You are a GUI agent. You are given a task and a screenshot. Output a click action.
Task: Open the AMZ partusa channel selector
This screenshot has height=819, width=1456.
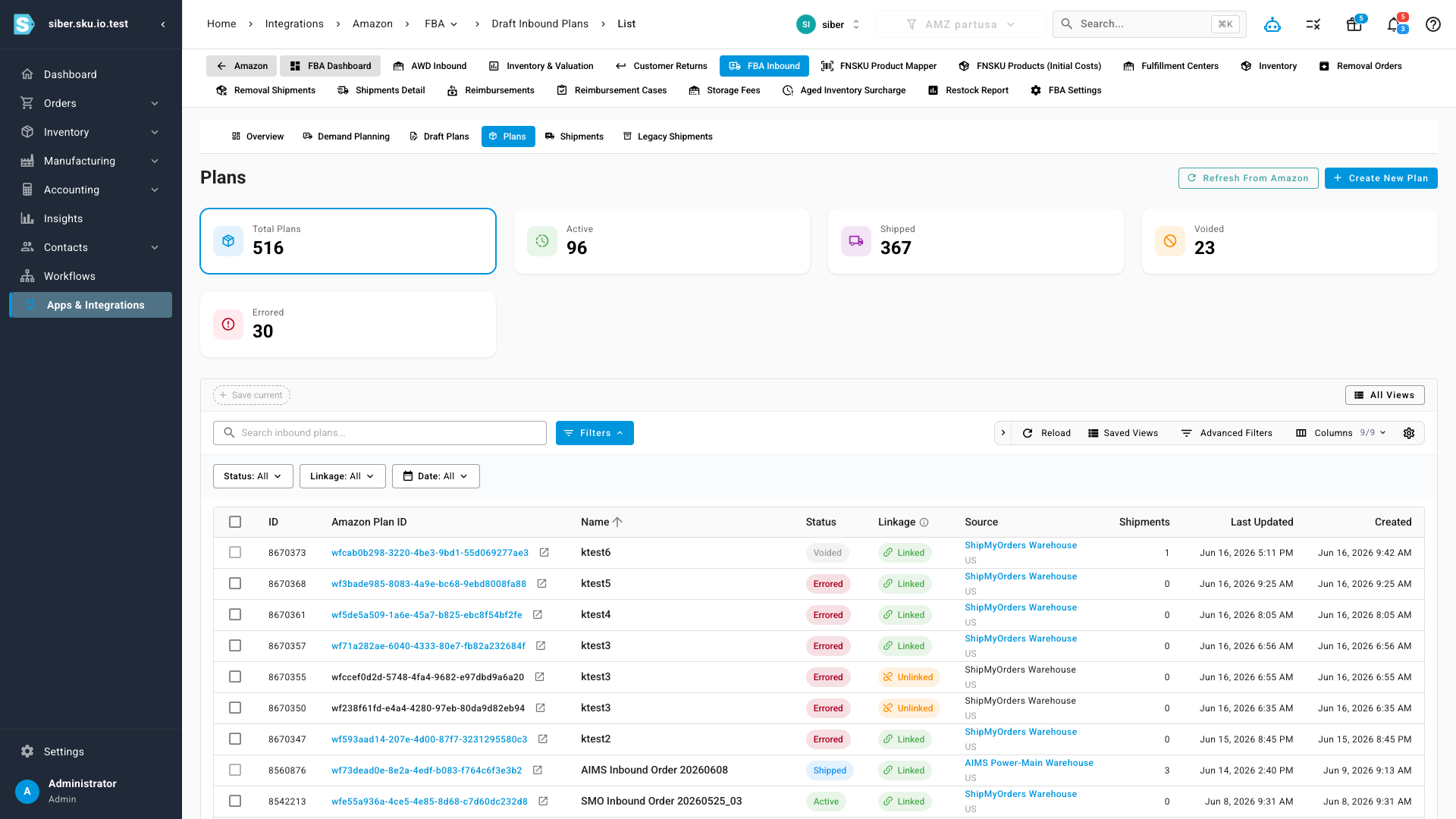[x=961, y=24]
